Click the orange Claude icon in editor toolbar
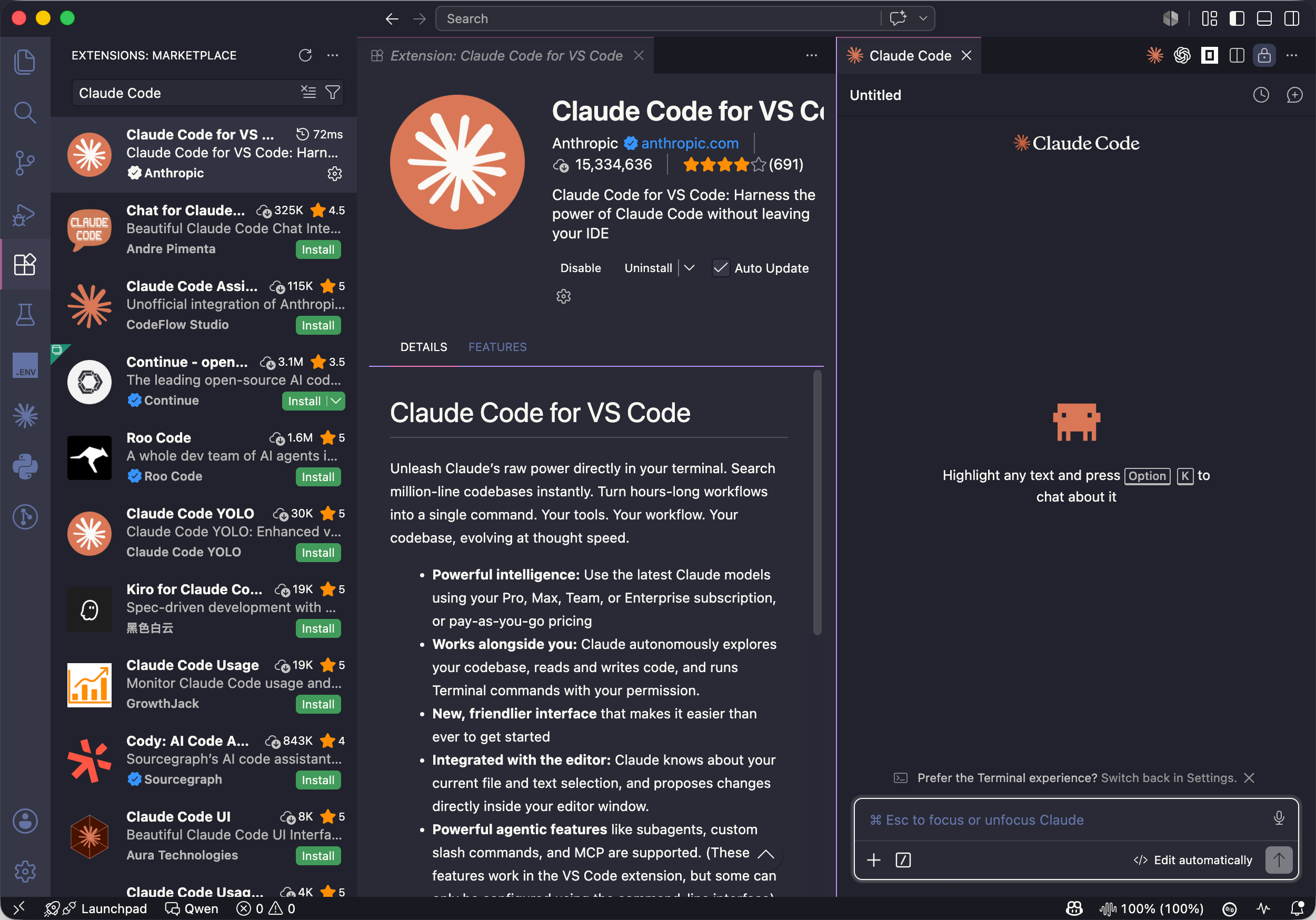The width and height of the screenshot is (1316, 920). click(1154, 55)
